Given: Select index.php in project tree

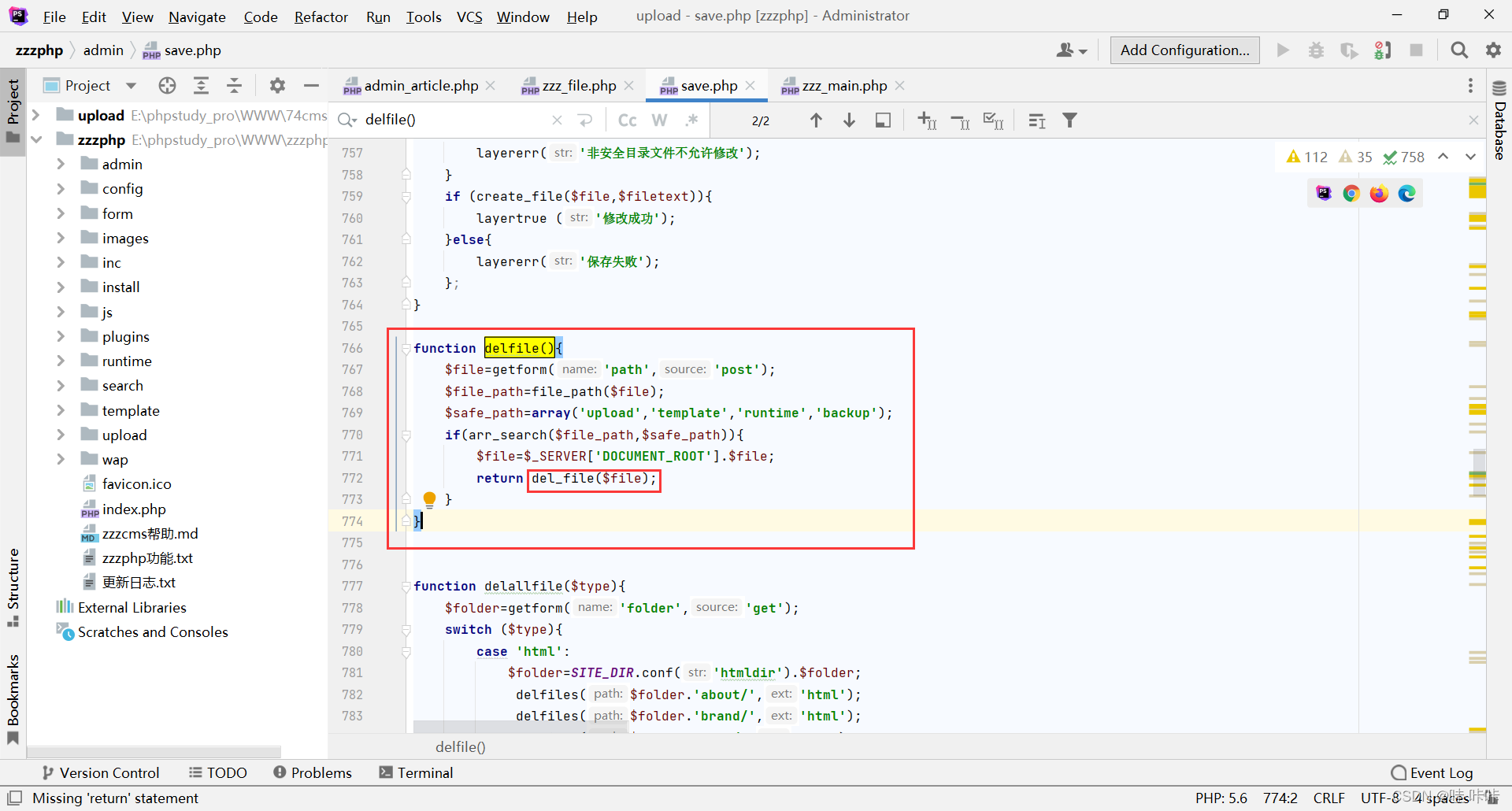Looking at the screenshot, I should 134,509.
